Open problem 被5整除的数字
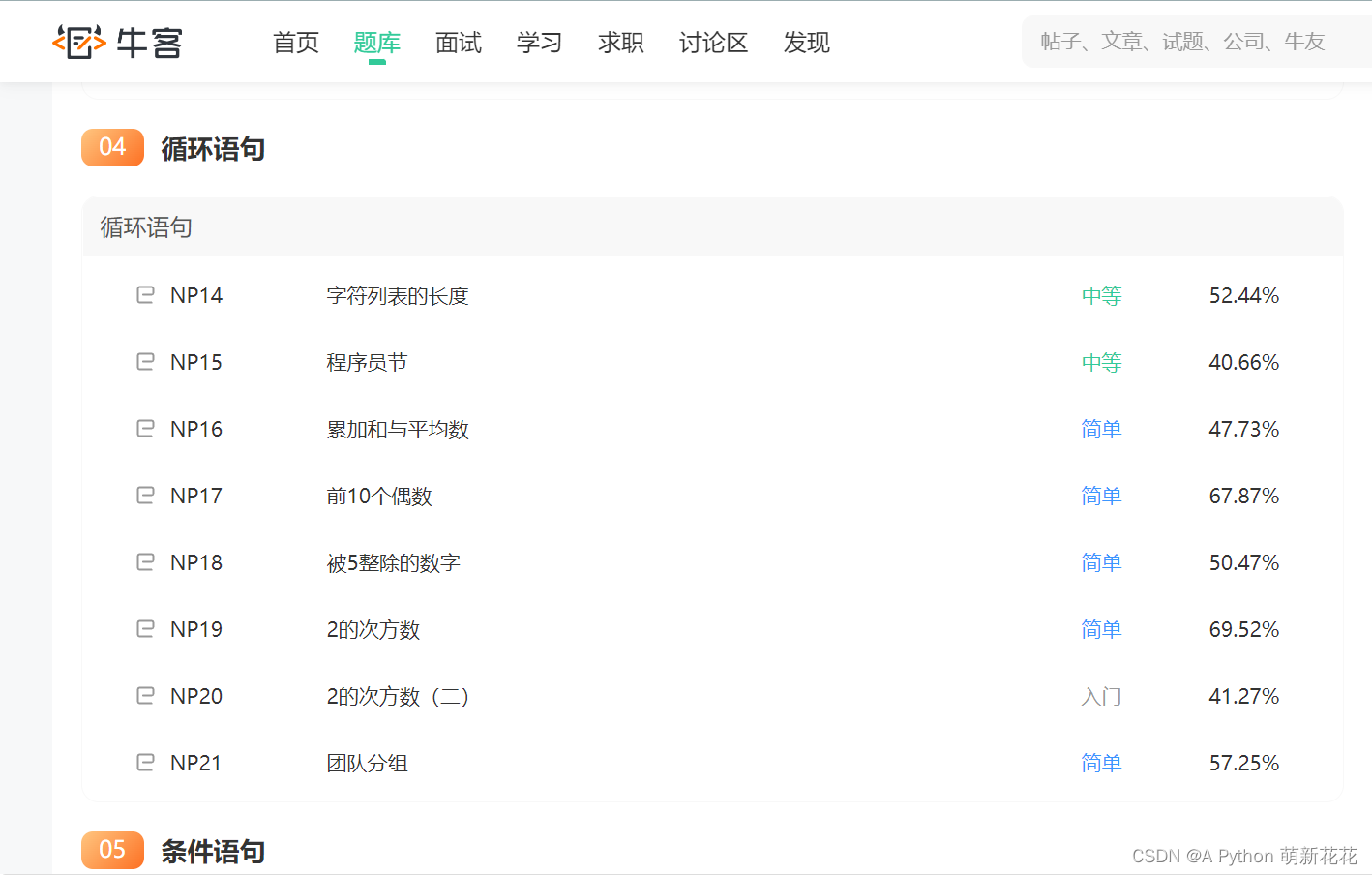The height and width of the screenshot is (875, 1372). 393,562
